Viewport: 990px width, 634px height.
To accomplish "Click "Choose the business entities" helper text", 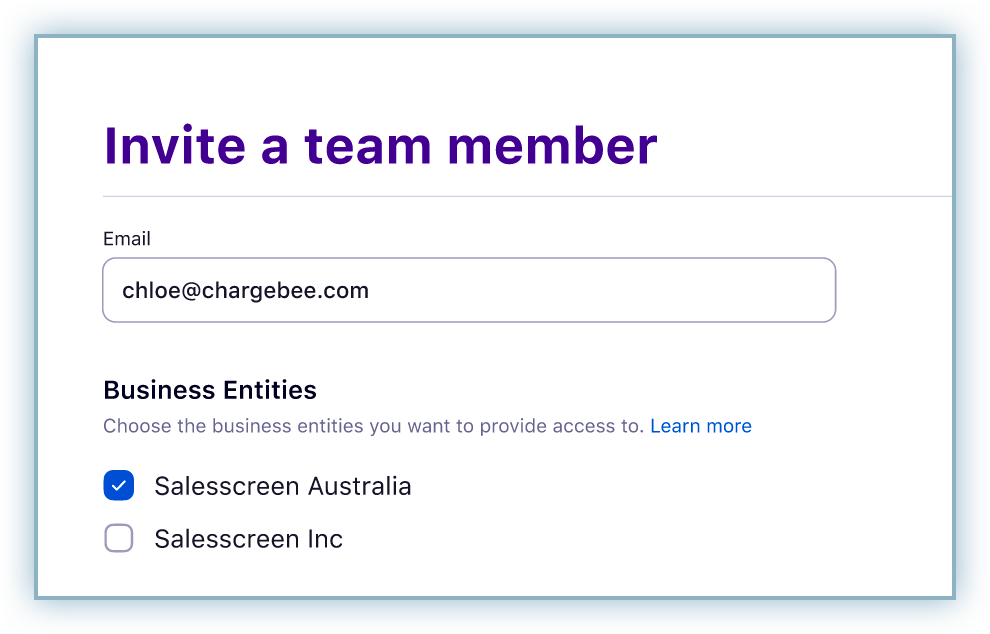I will [x=233, y=426].
